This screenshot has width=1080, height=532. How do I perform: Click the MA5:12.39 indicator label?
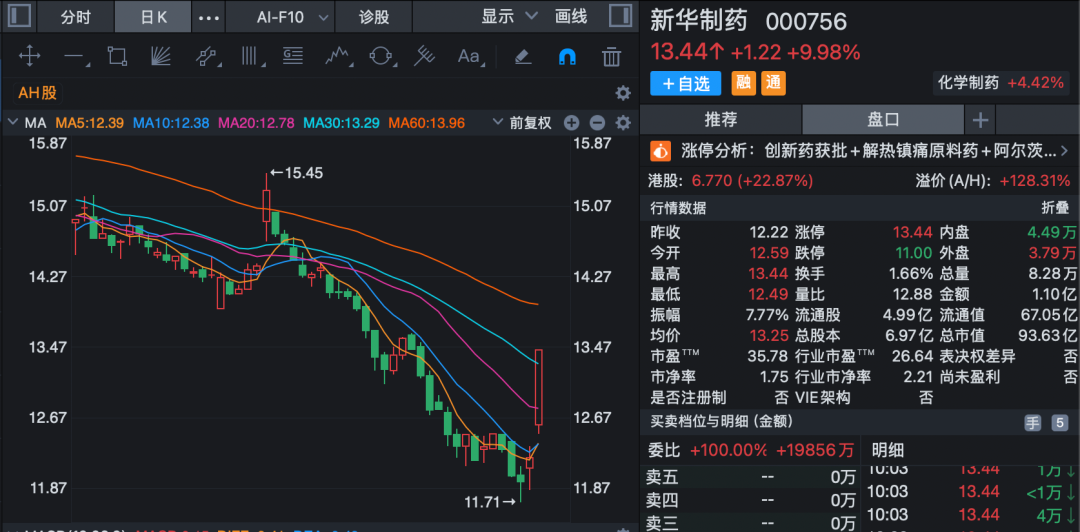click(90, 123)
